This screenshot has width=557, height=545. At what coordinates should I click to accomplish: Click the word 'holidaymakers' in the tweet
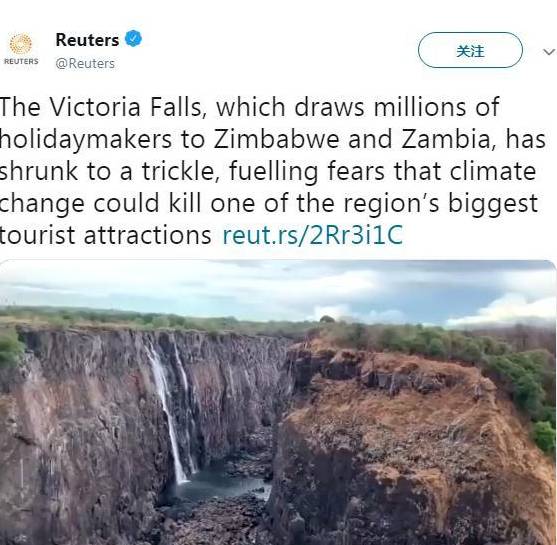pyautogui.click(x=86, y=140)
